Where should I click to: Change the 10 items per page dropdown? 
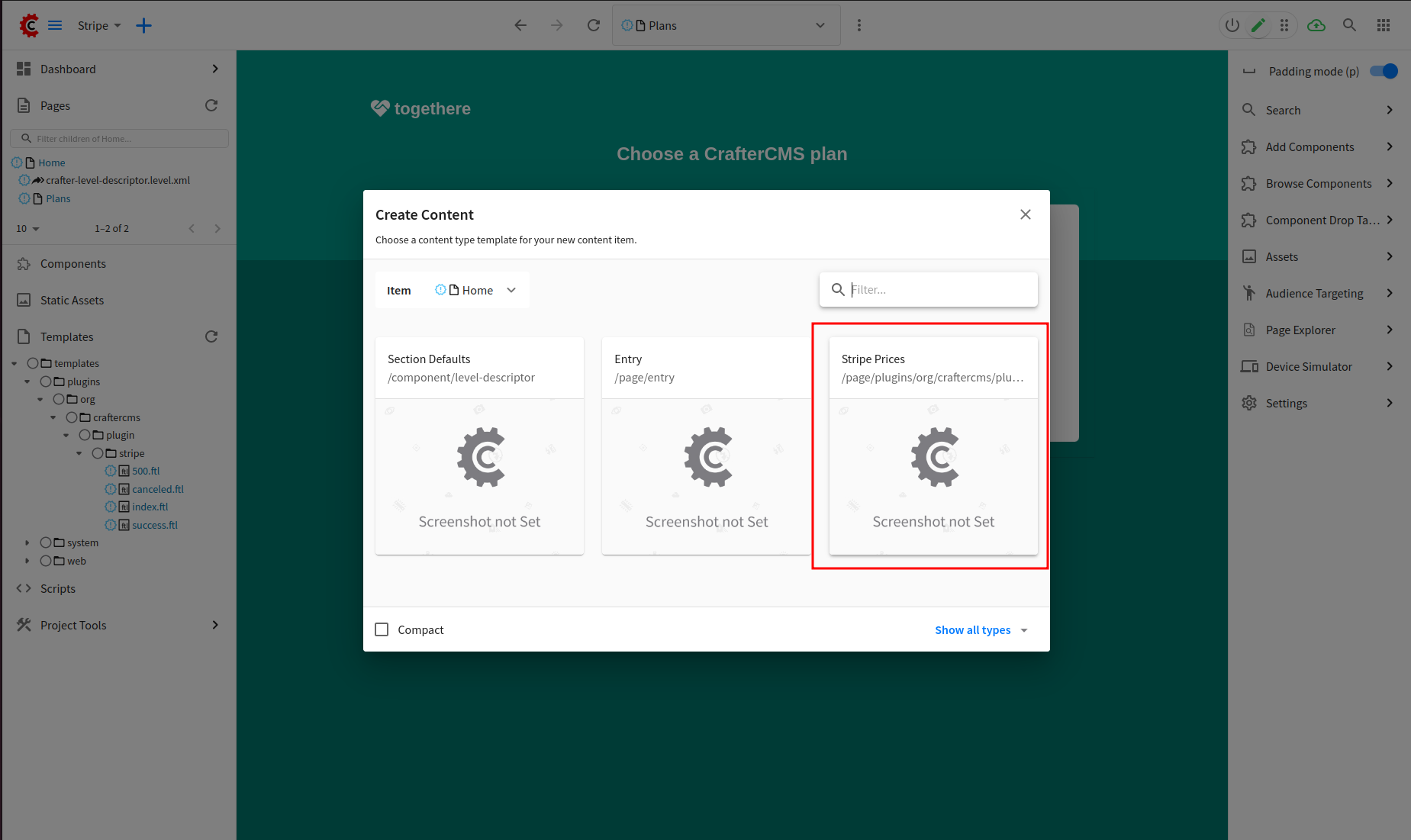[27, 228]
